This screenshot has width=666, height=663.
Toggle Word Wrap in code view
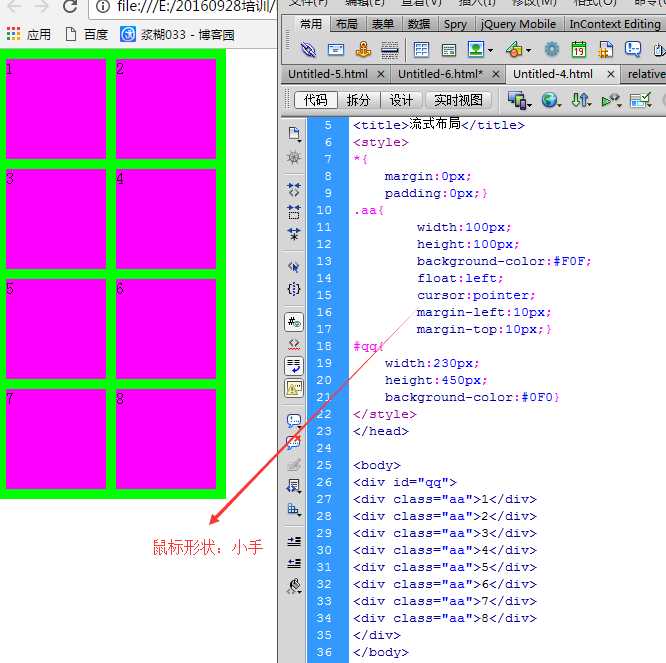294,366
